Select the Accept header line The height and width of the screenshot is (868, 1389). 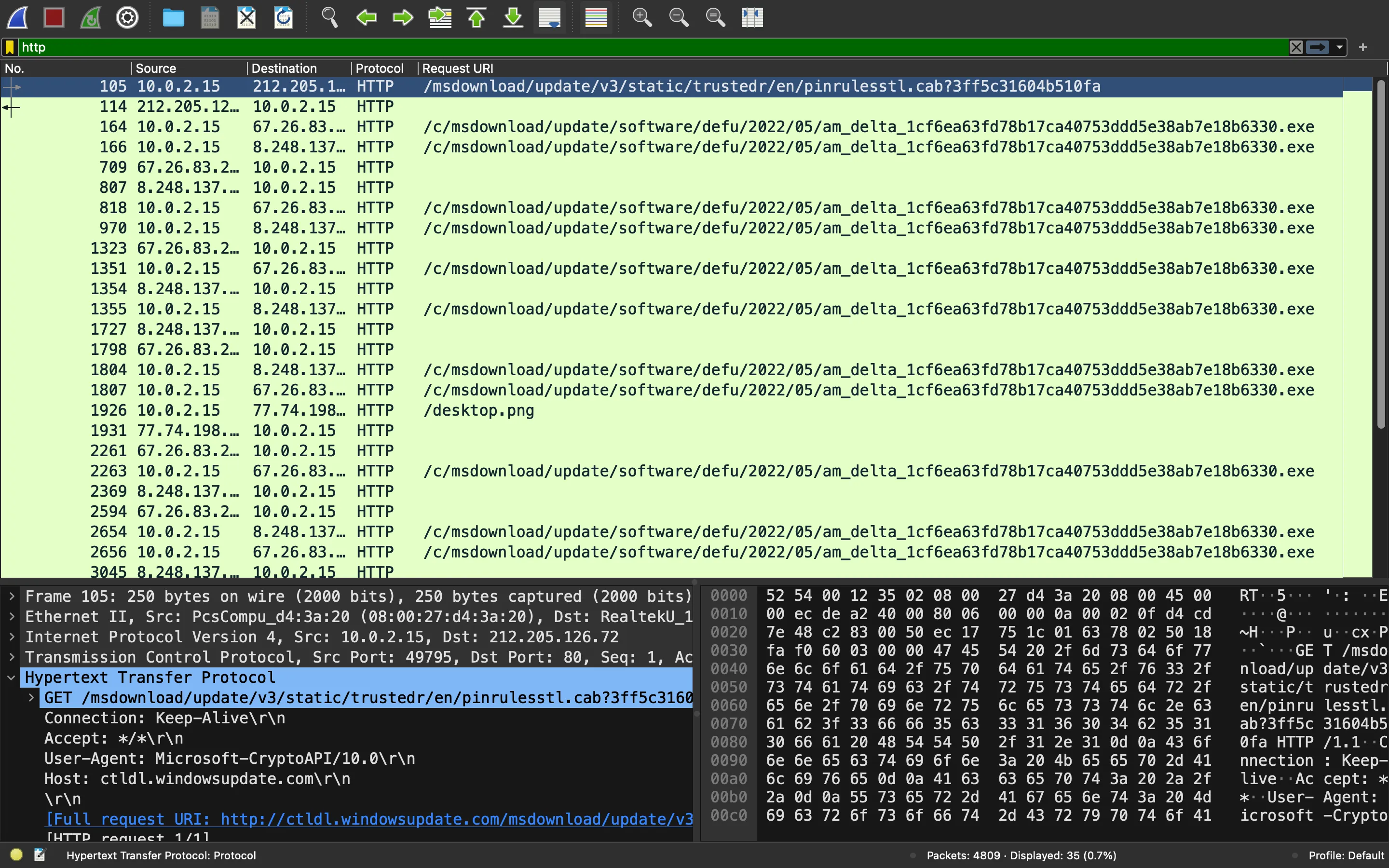[114, 738]
